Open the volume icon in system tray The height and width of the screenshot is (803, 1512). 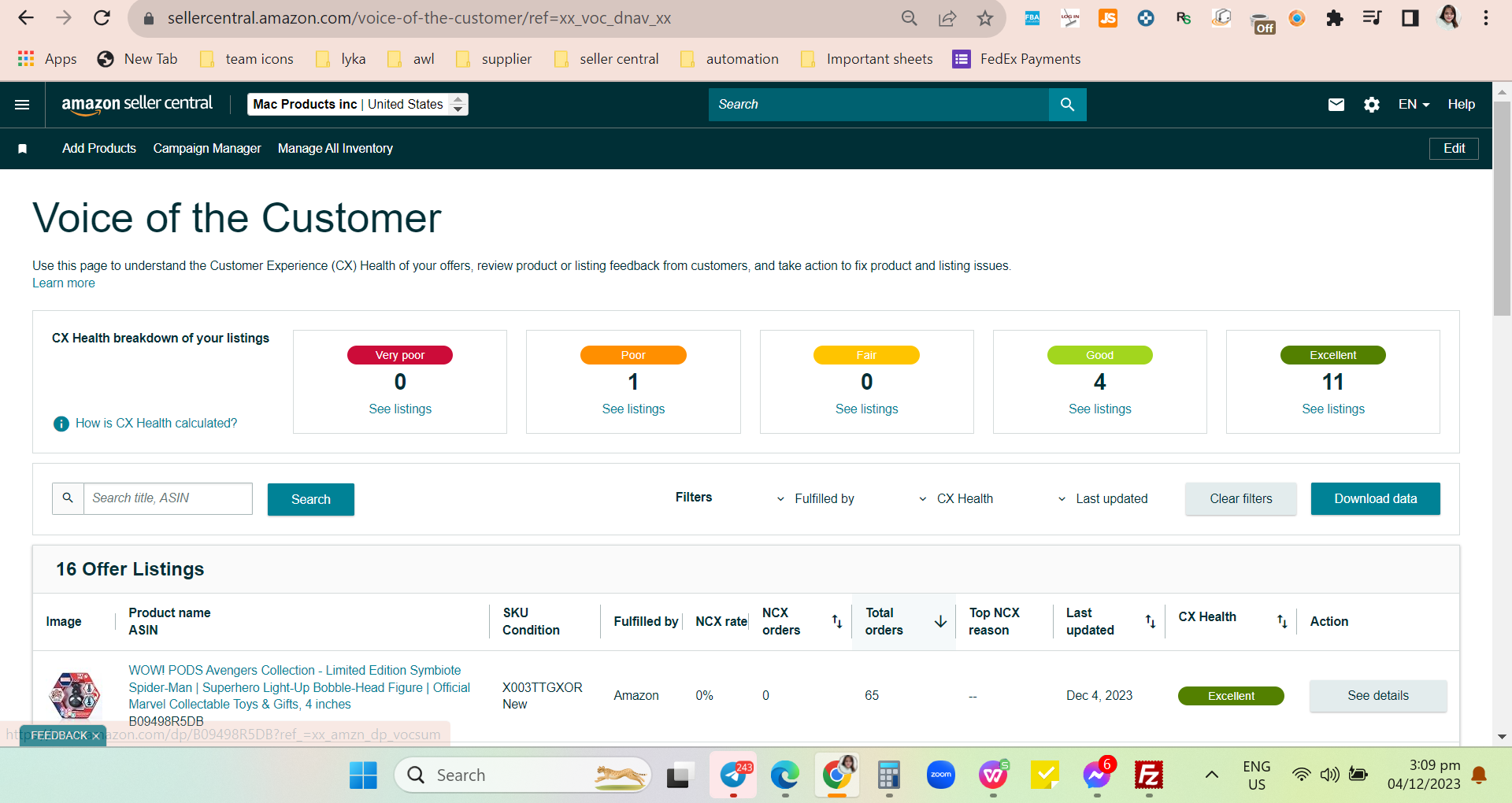coord(1330,775)
